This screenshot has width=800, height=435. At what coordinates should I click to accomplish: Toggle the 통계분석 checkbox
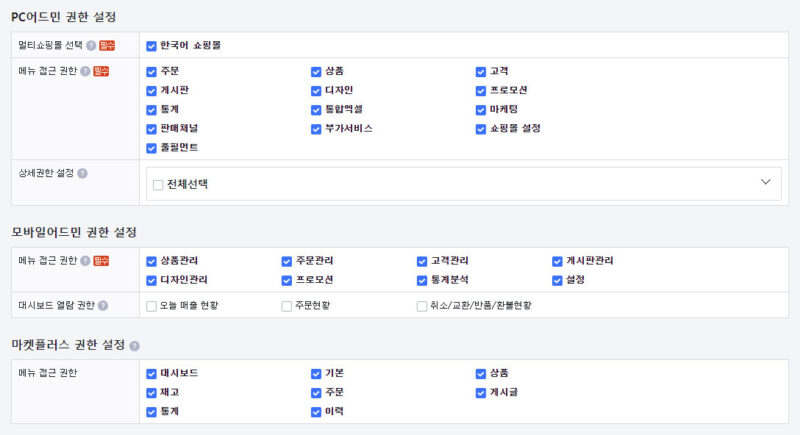coord(422,279)
